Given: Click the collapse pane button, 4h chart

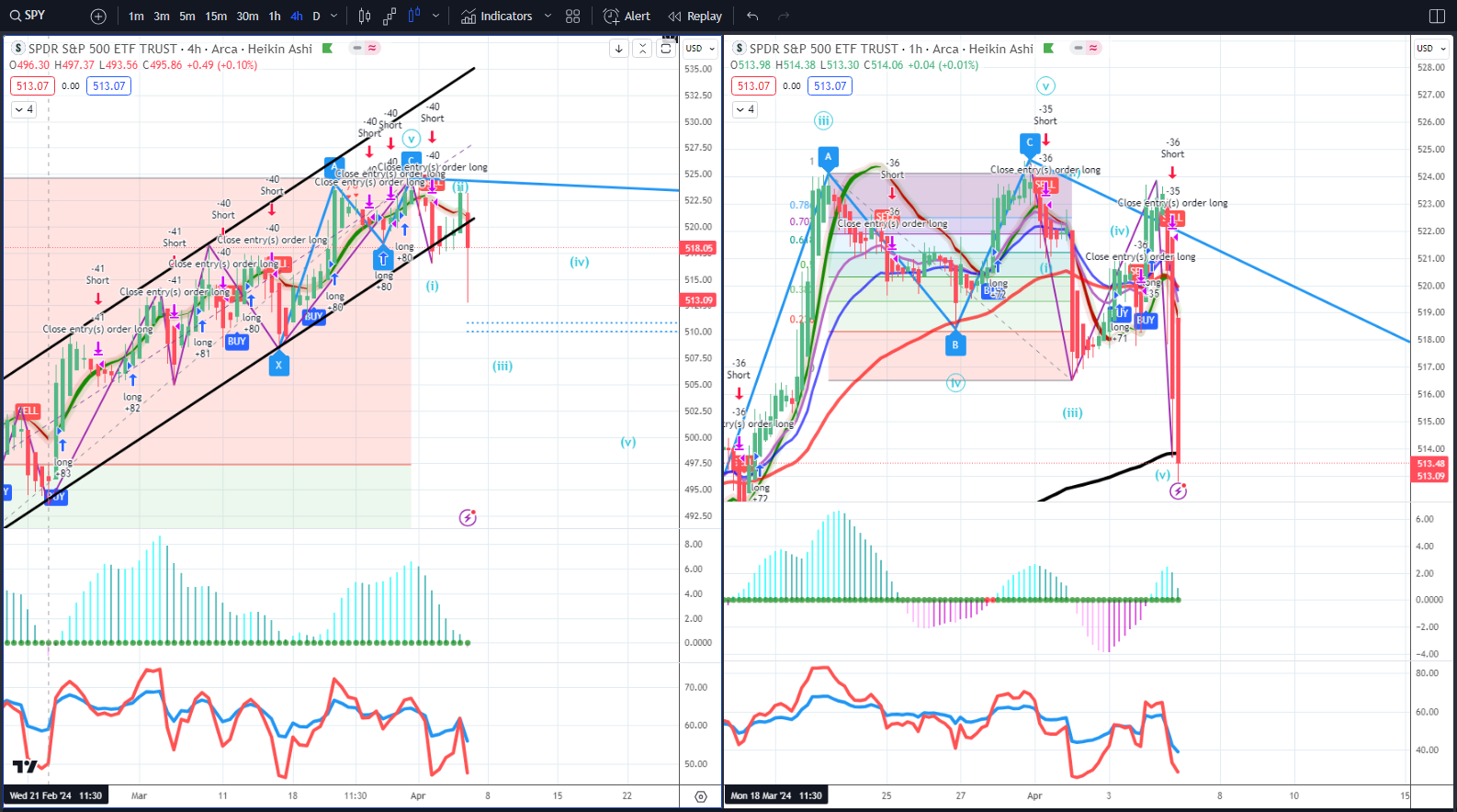Looking at the screenshot, I should 642,49.
